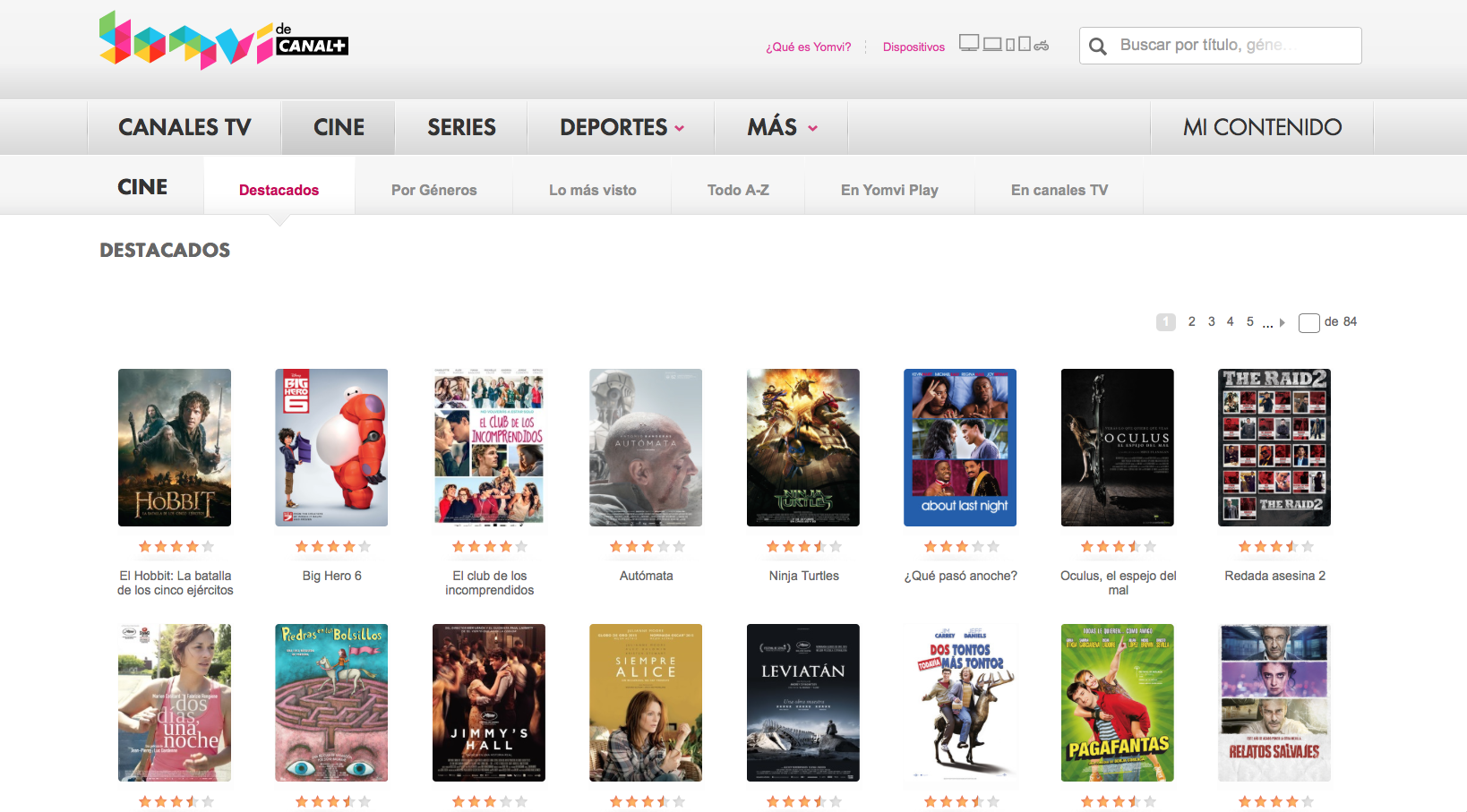Open about last night poster

tap(960, 448)
